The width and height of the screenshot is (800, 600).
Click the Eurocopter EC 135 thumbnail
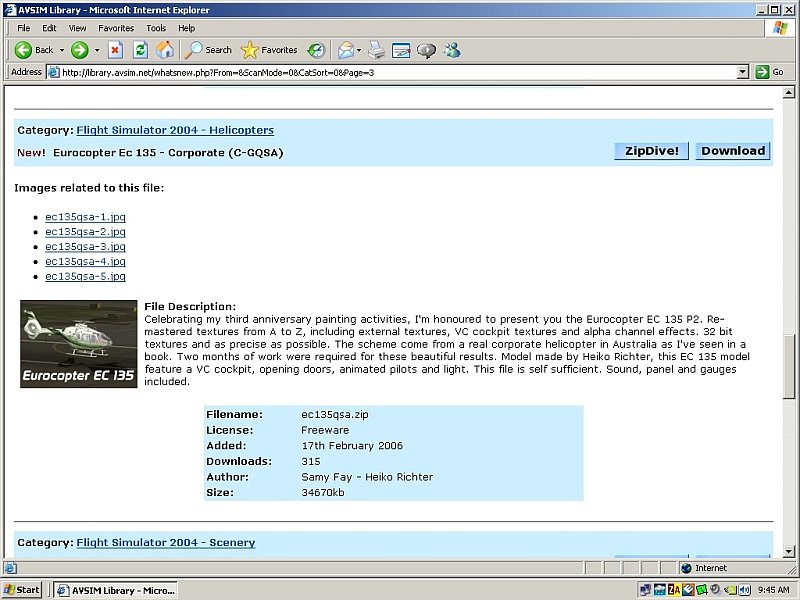click(x=79, y=344)
